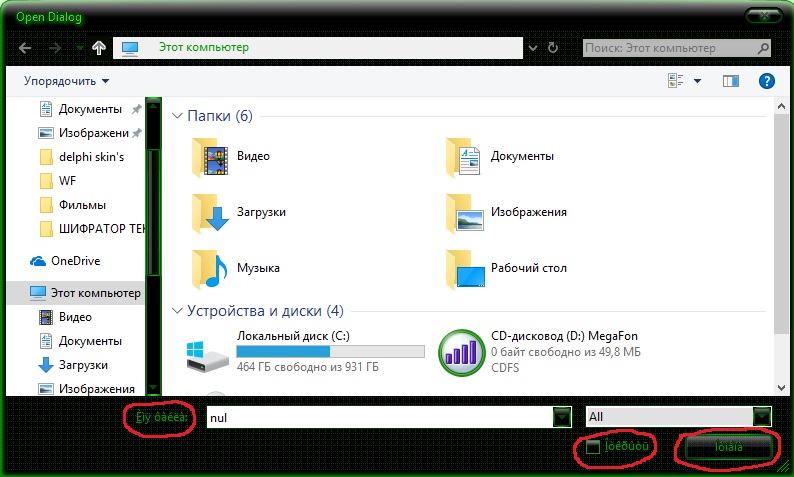The image size is (794, 477).
Task: Open the view options dropdown arrow
Action: (x=697, y=81)
